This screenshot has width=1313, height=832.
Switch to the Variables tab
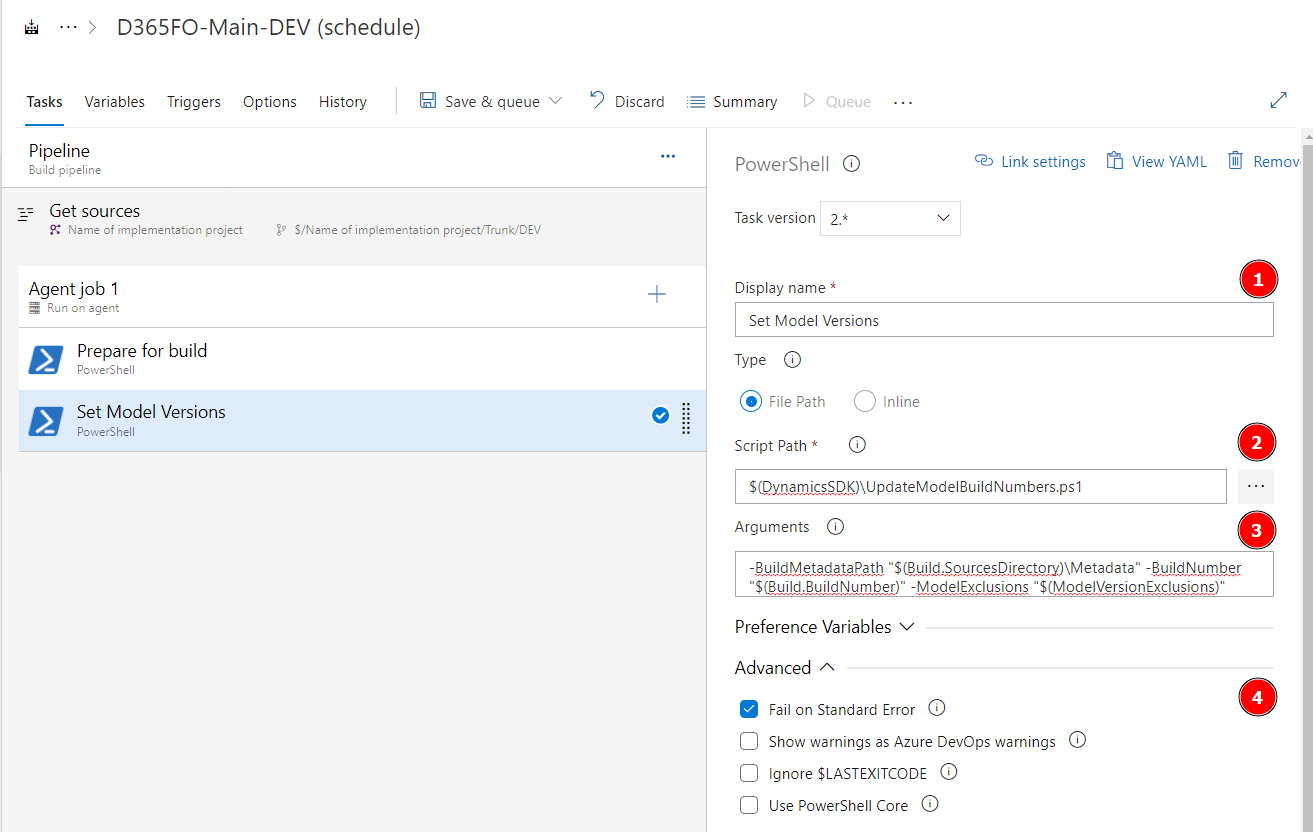tap(114, 102)
